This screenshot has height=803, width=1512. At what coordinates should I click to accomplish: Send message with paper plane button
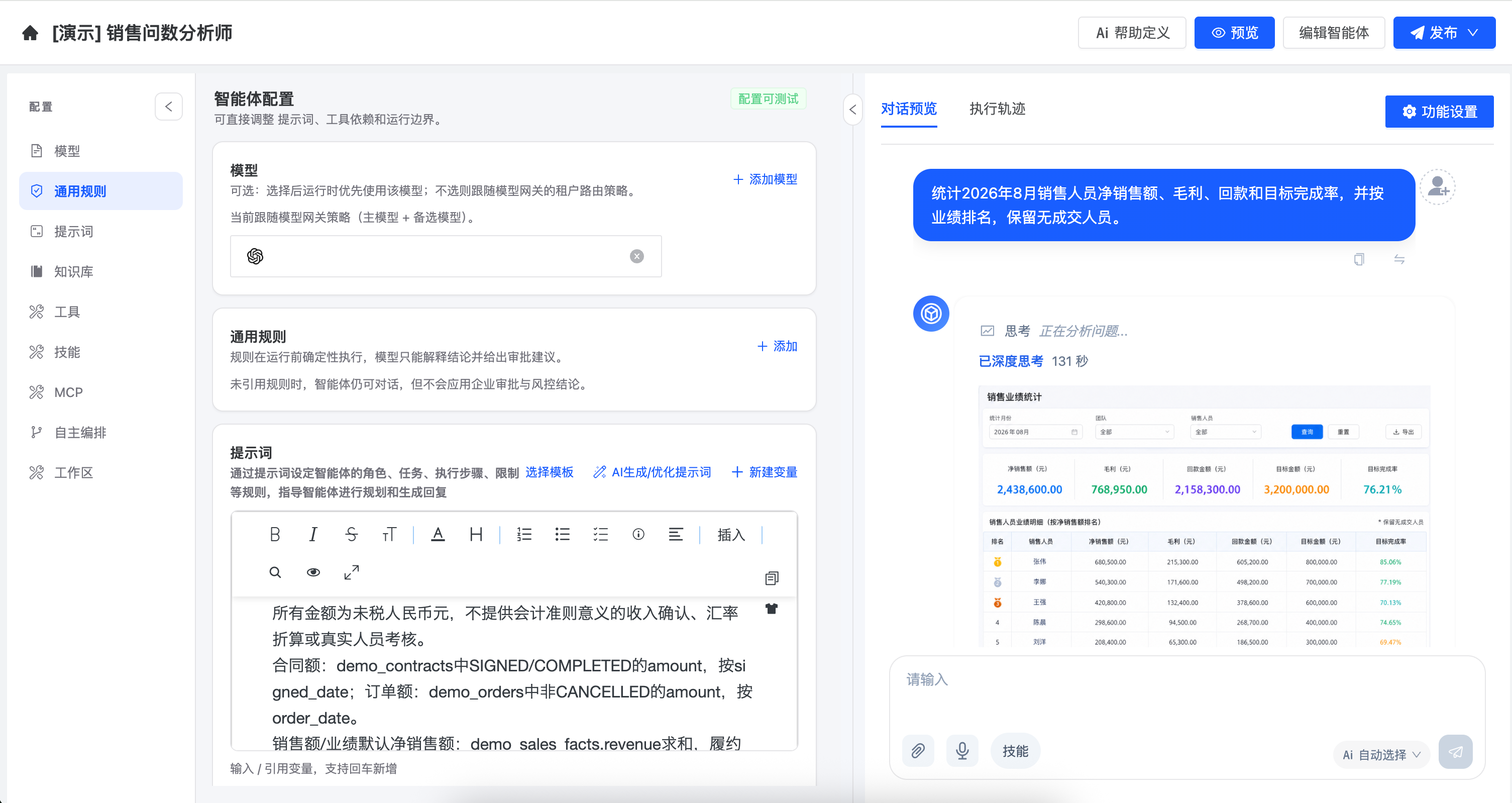1456,752
